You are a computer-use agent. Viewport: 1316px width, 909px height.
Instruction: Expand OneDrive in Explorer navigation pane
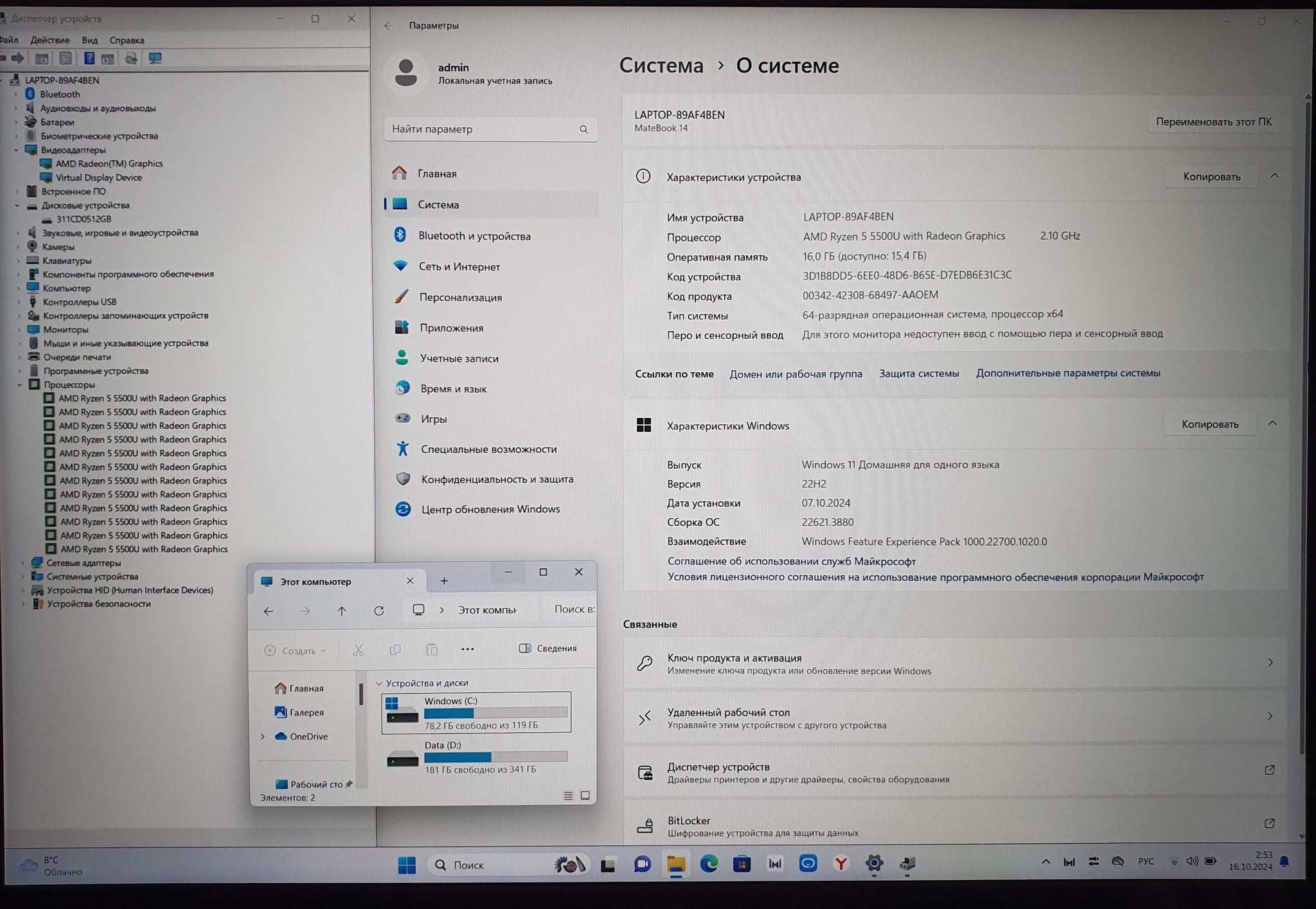(x=263, y=737)
